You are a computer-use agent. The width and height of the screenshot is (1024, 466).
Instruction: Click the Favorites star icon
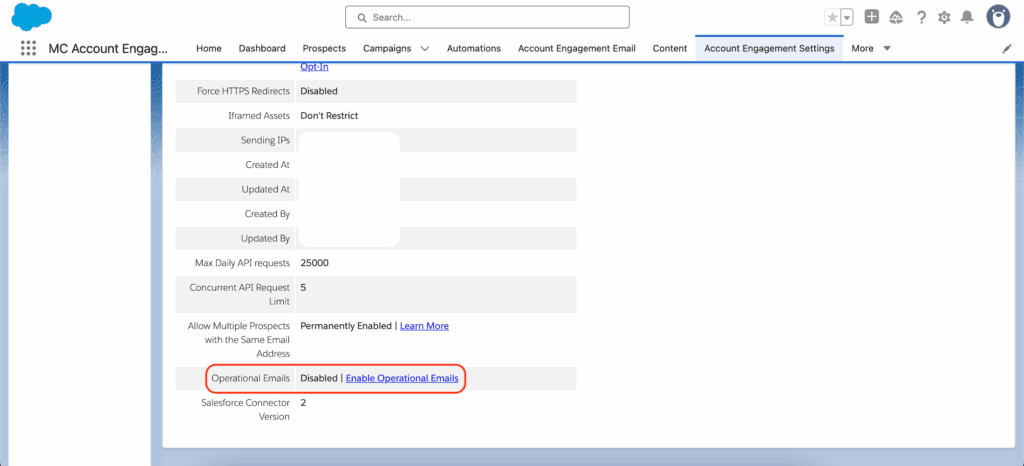[832, 18]
